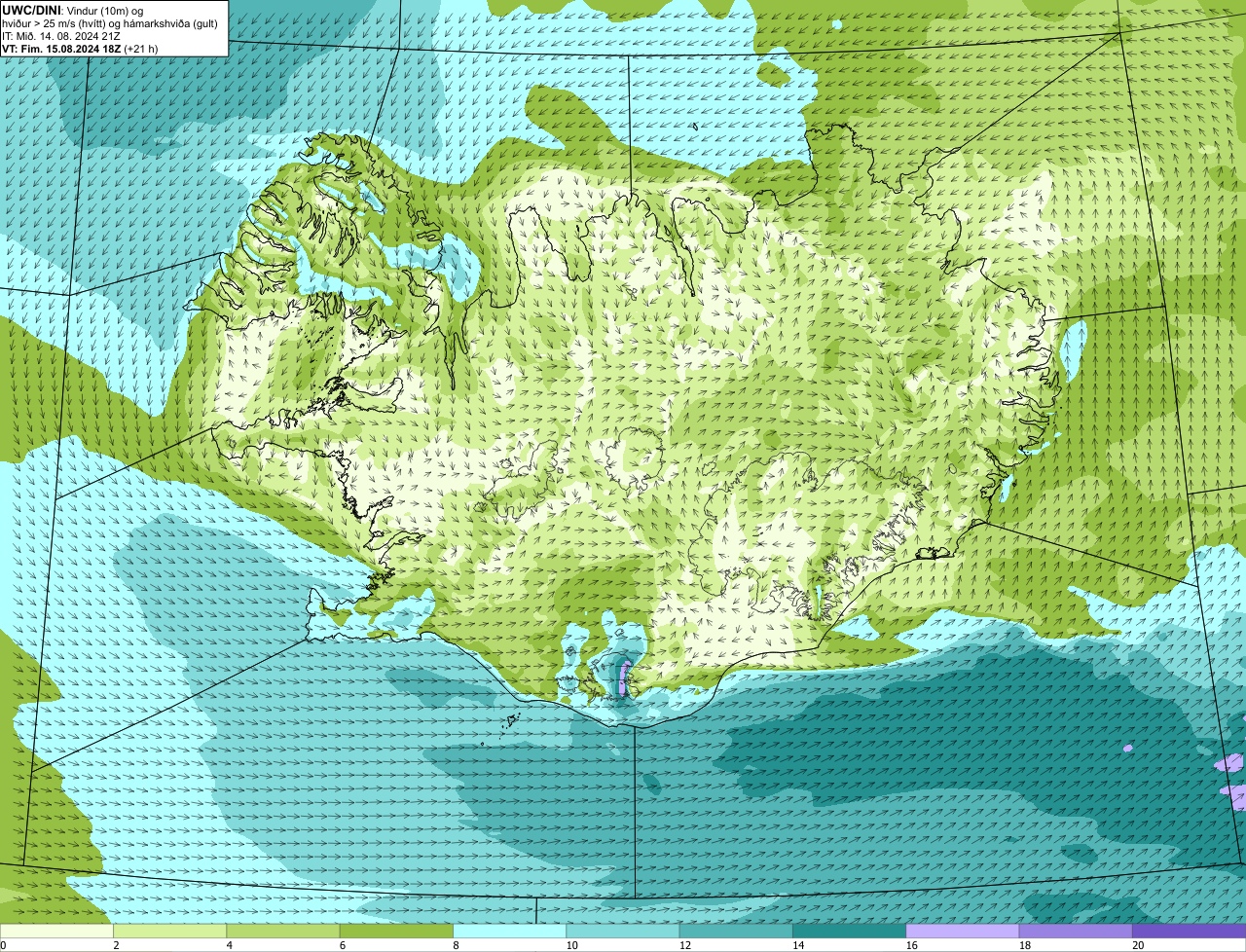Choose the 6–8 m/s green swatch
Viewport: 1246px width, 952px height.
397,931
